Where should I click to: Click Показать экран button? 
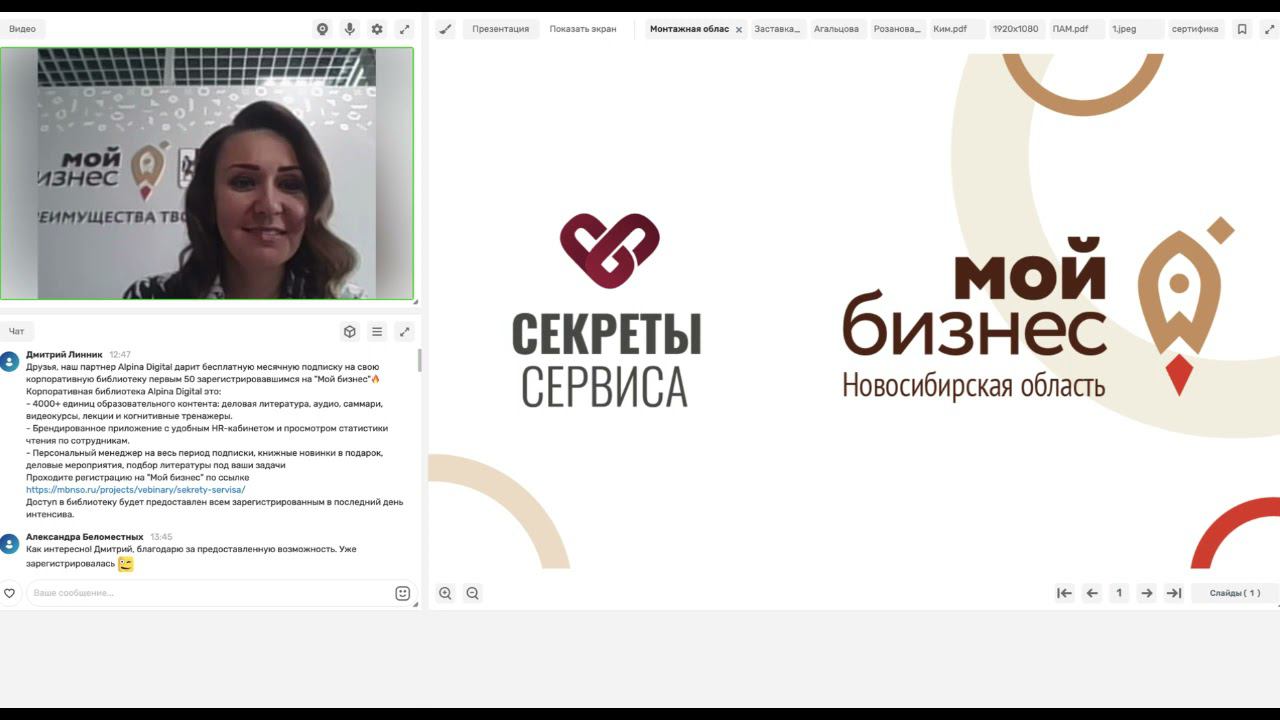[x=583, y=29]
